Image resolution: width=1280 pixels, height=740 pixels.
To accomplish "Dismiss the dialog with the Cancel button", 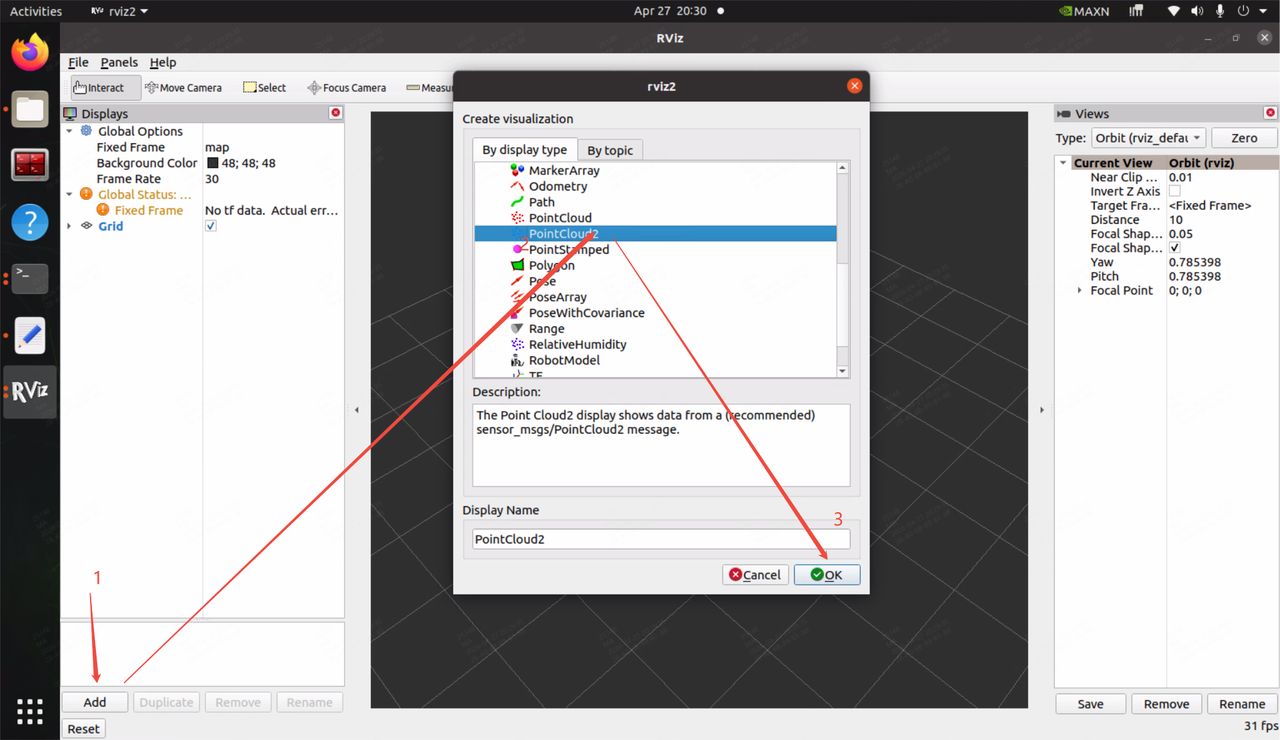I will [x=755, y=575].
